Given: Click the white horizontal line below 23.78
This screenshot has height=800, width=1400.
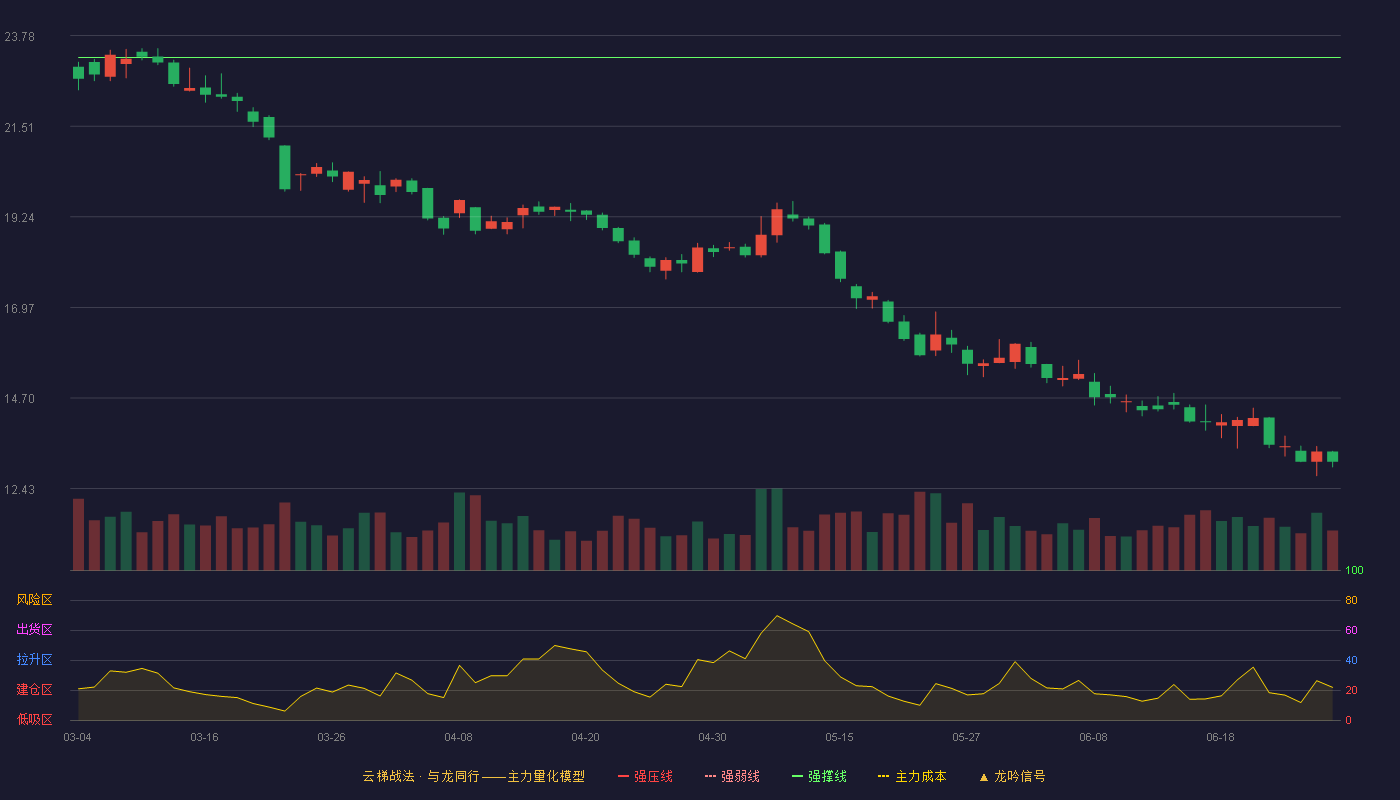Looking at the screenshot, I should tap(709, 58).
